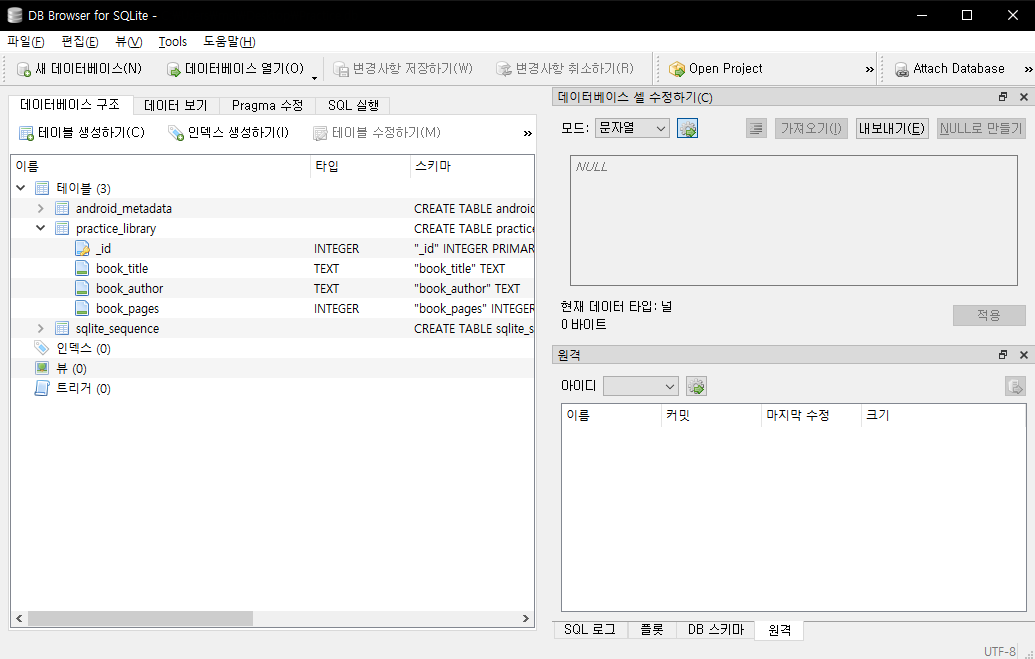Image resolution: width=1035 pixels, height=659 pixels.
Task: Open the 편집(E) menu
Action: click(80, 42)
